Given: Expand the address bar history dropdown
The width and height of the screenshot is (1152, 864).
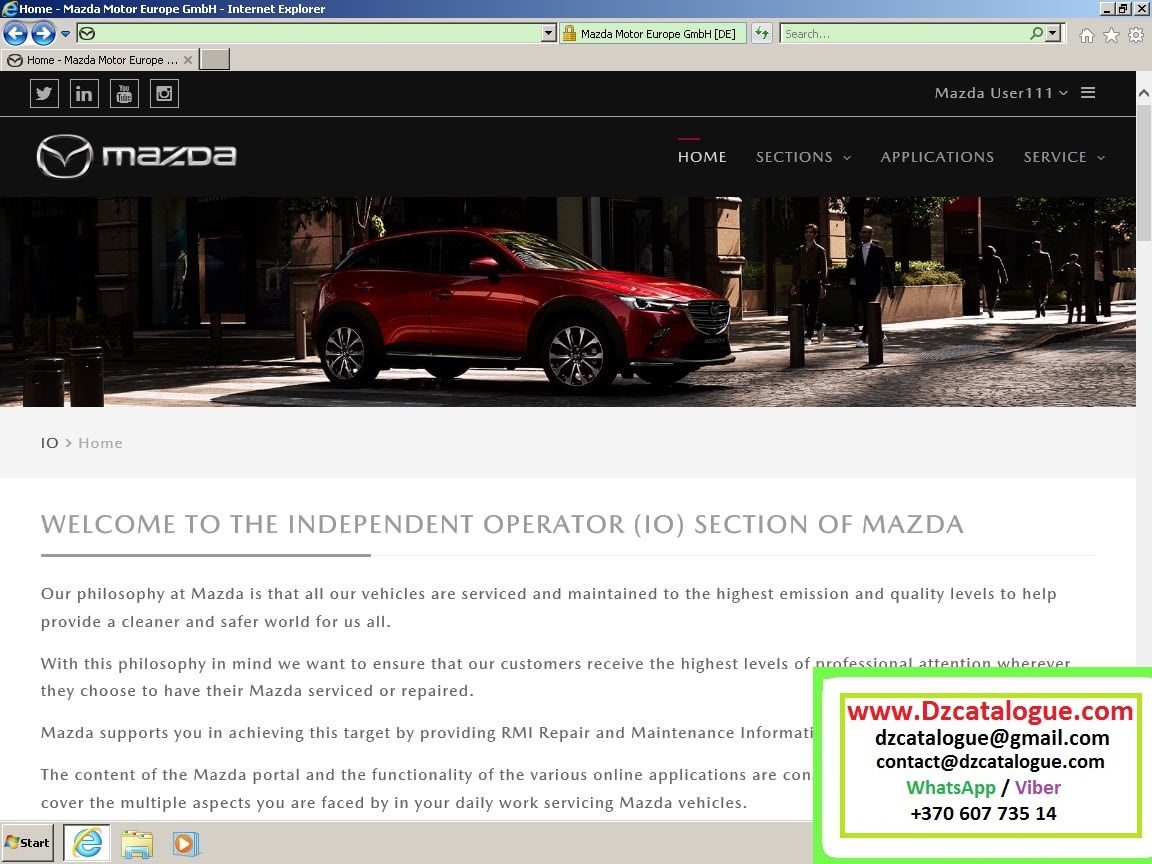Looking at the screenshot, I should [x=548, y=33].
